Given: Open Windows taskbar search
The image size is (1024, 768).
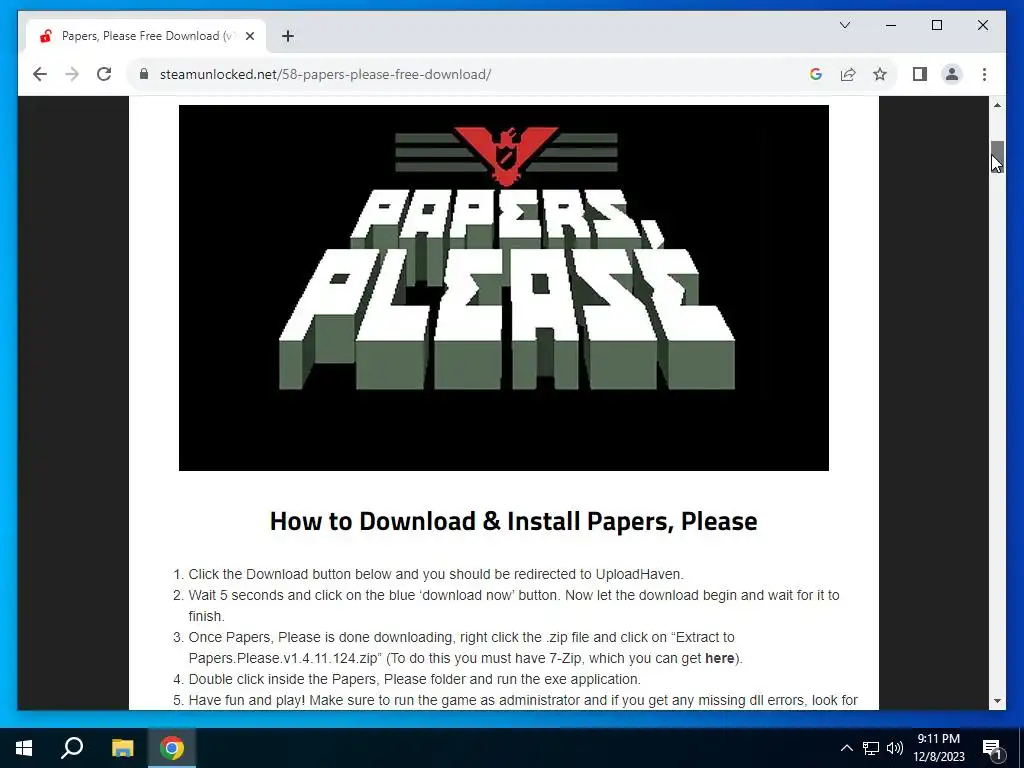Looking at the screenshot, I should (72, 748).
